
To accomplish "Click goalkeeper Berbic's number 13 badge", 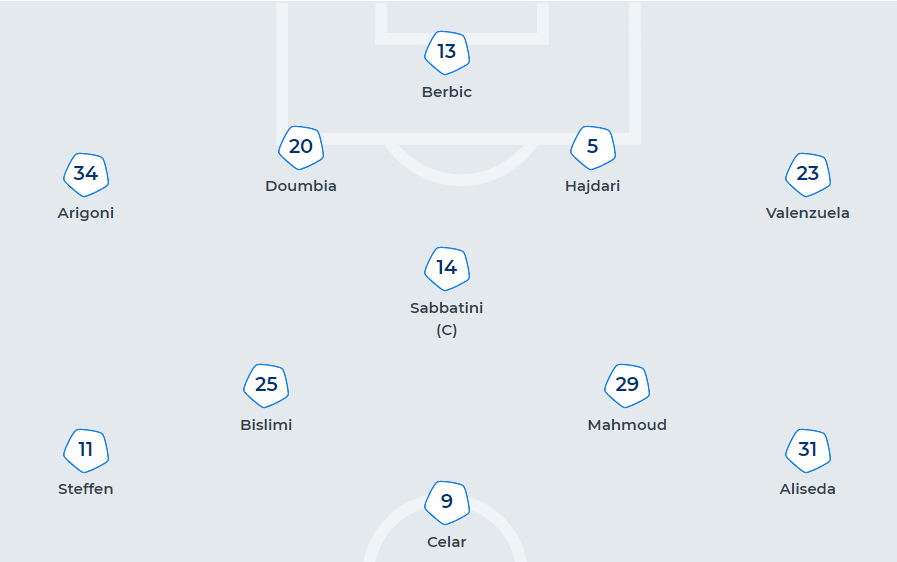I will (x=446, y=52).
